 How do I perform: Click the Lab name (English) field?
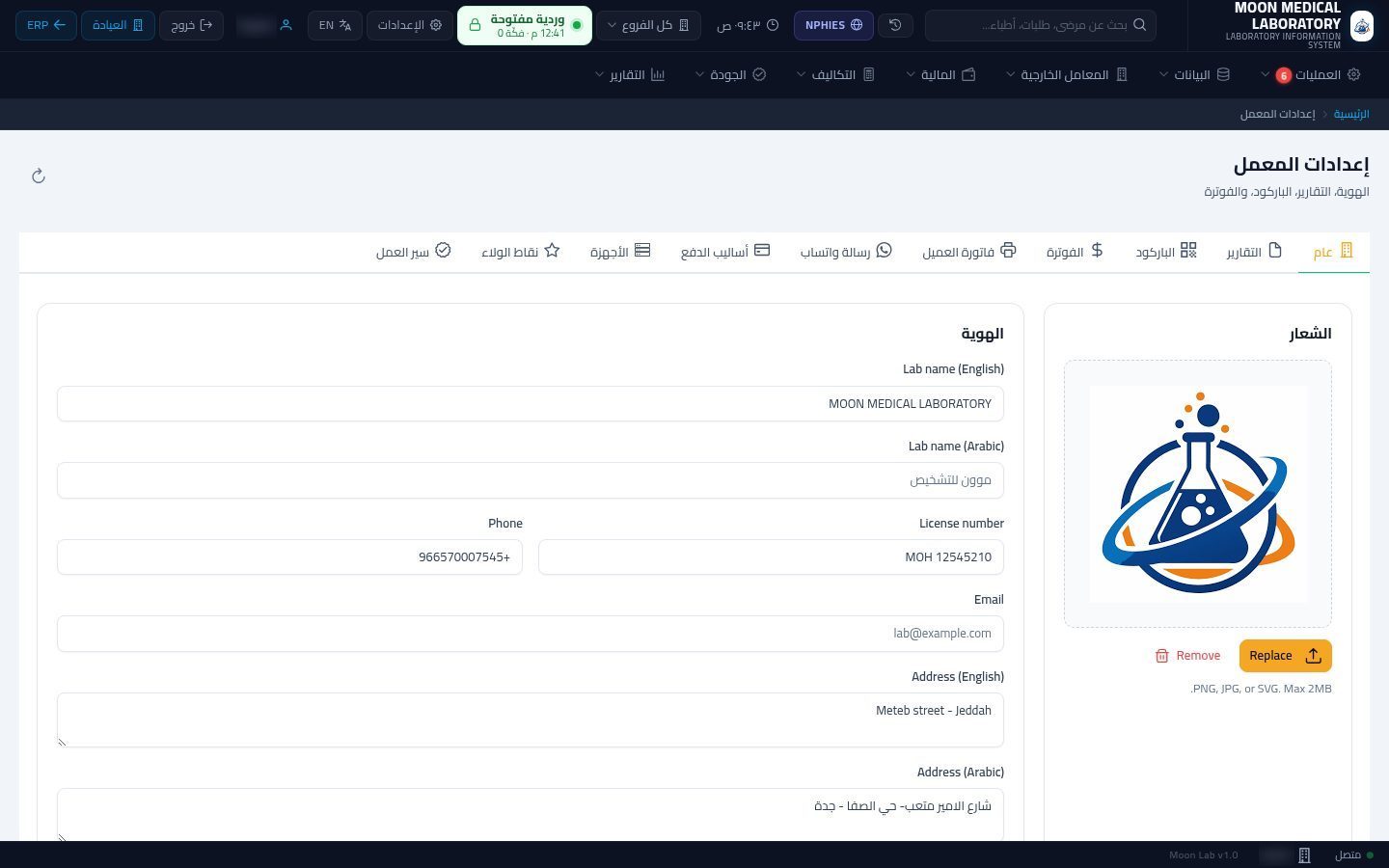tap(531, 404)
